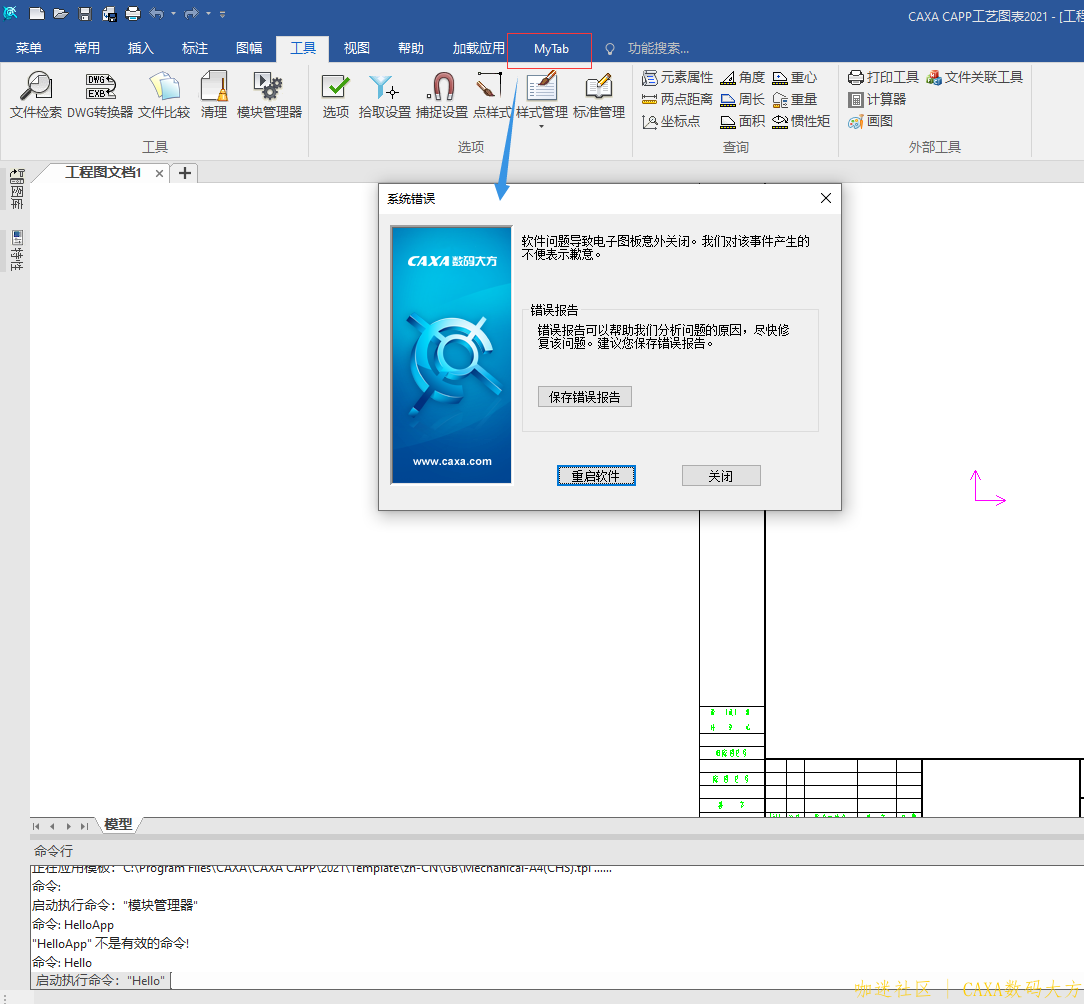This screenshot has width=1084, height=1004.
Task: Query 惯性矩 moment of inertia
Action: pos(801,122)
